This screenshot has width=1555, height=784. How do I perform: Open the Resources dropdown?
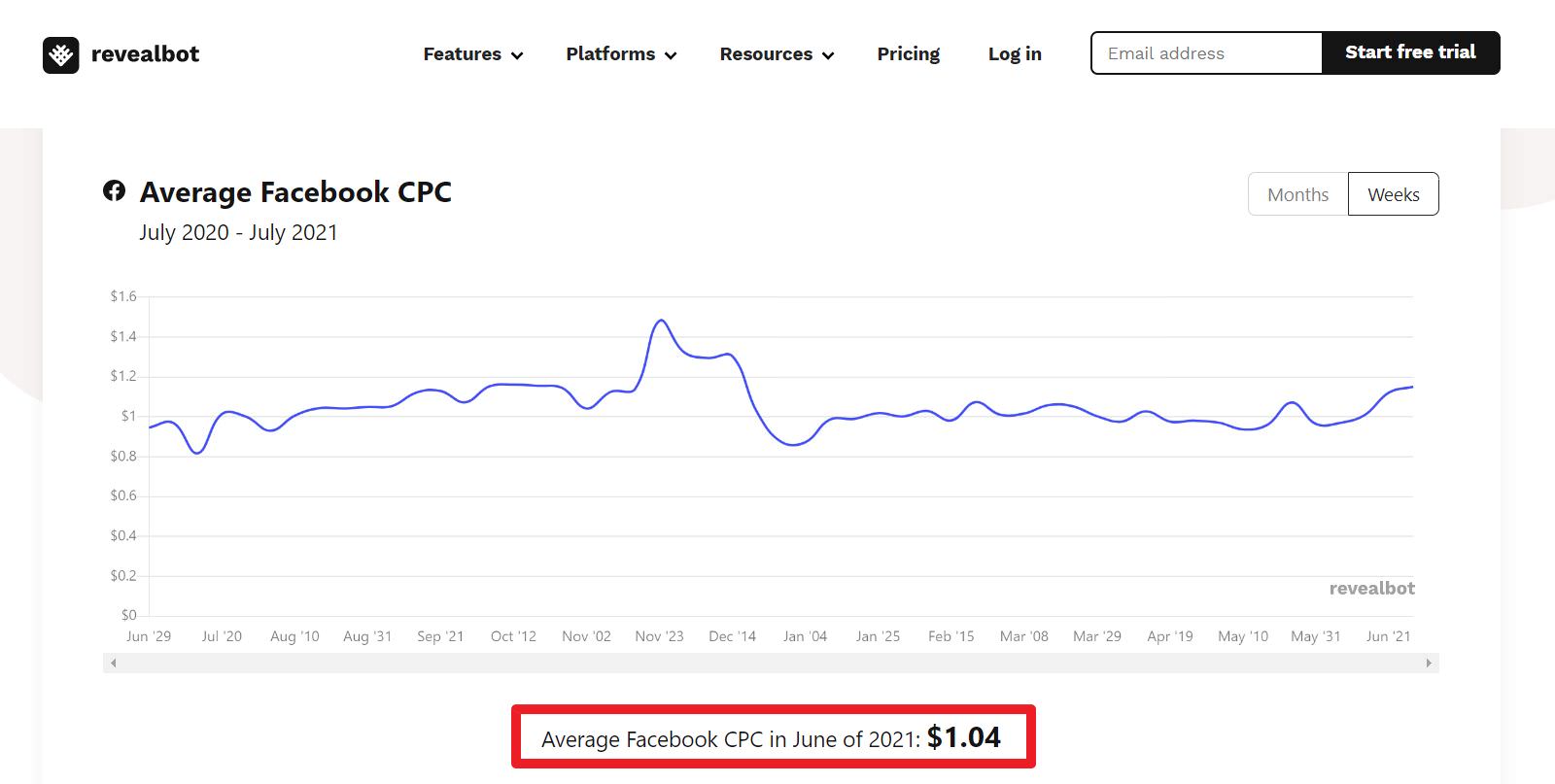pyautogui.click(x=767, y=54)
